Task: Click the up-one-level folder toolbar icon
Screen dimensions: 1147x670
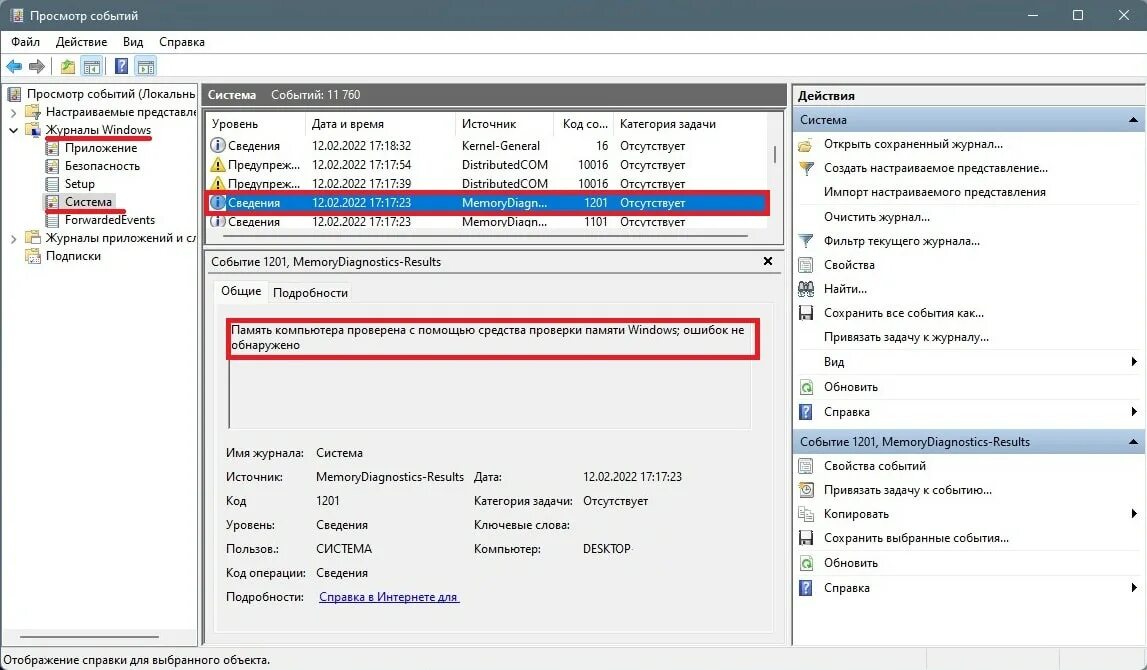Action: click(68, 67)
